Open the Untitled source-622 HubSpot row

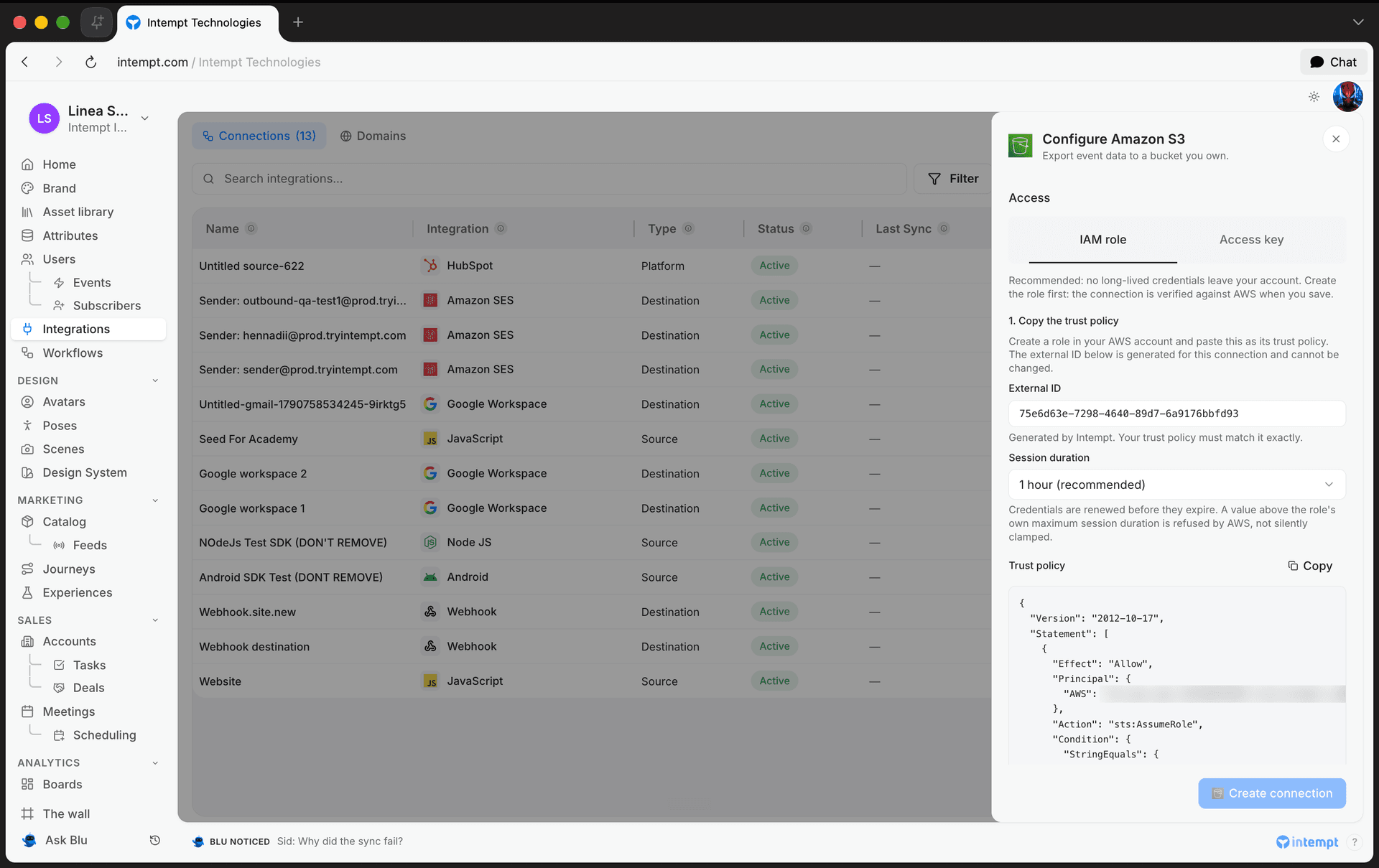click(x=590, y=266)
